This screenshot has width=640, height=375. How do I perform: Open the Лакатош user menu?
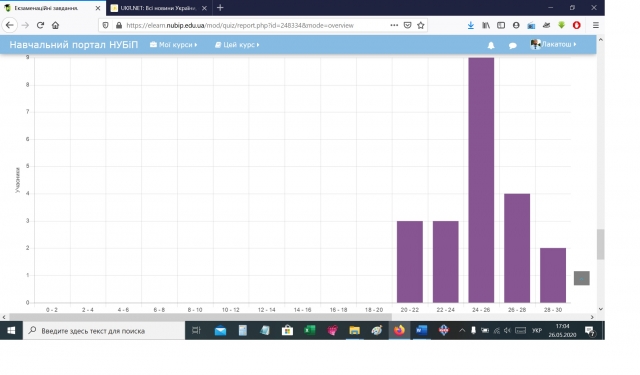pyautogui.click(x=553, y=44)
